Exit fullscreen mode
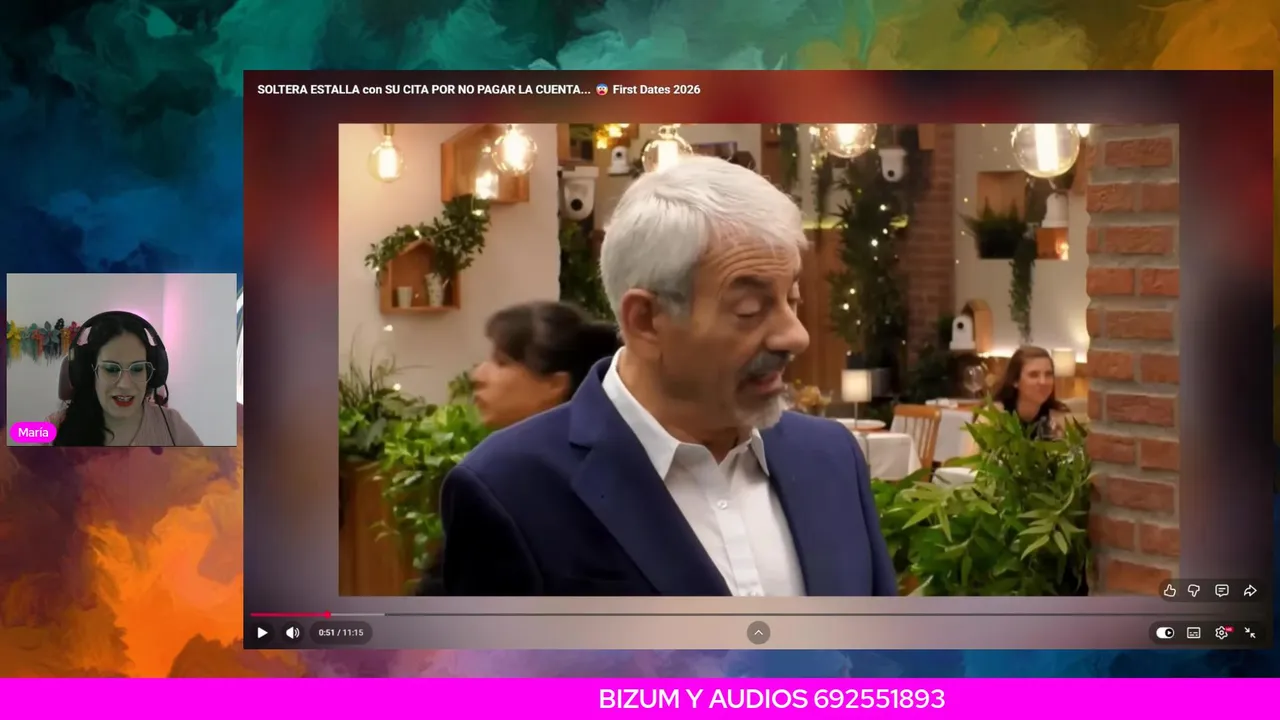Image resolution: width=1280 pixels, height=720 pixels. click(x=1249, y=633)
